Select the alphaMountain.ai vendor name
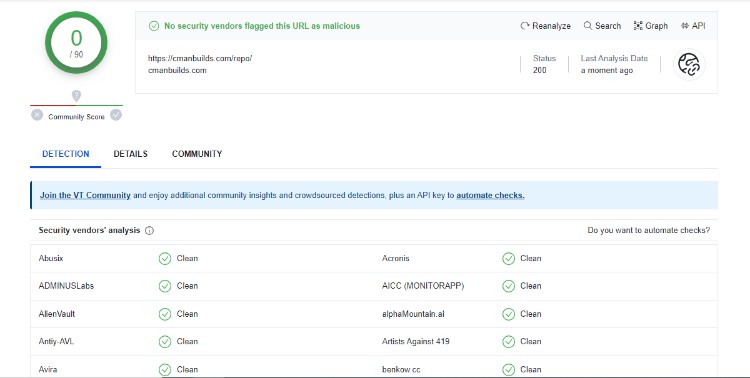This screenshot has height=378, width=750. pyautogui.click(x=413, y=314)
